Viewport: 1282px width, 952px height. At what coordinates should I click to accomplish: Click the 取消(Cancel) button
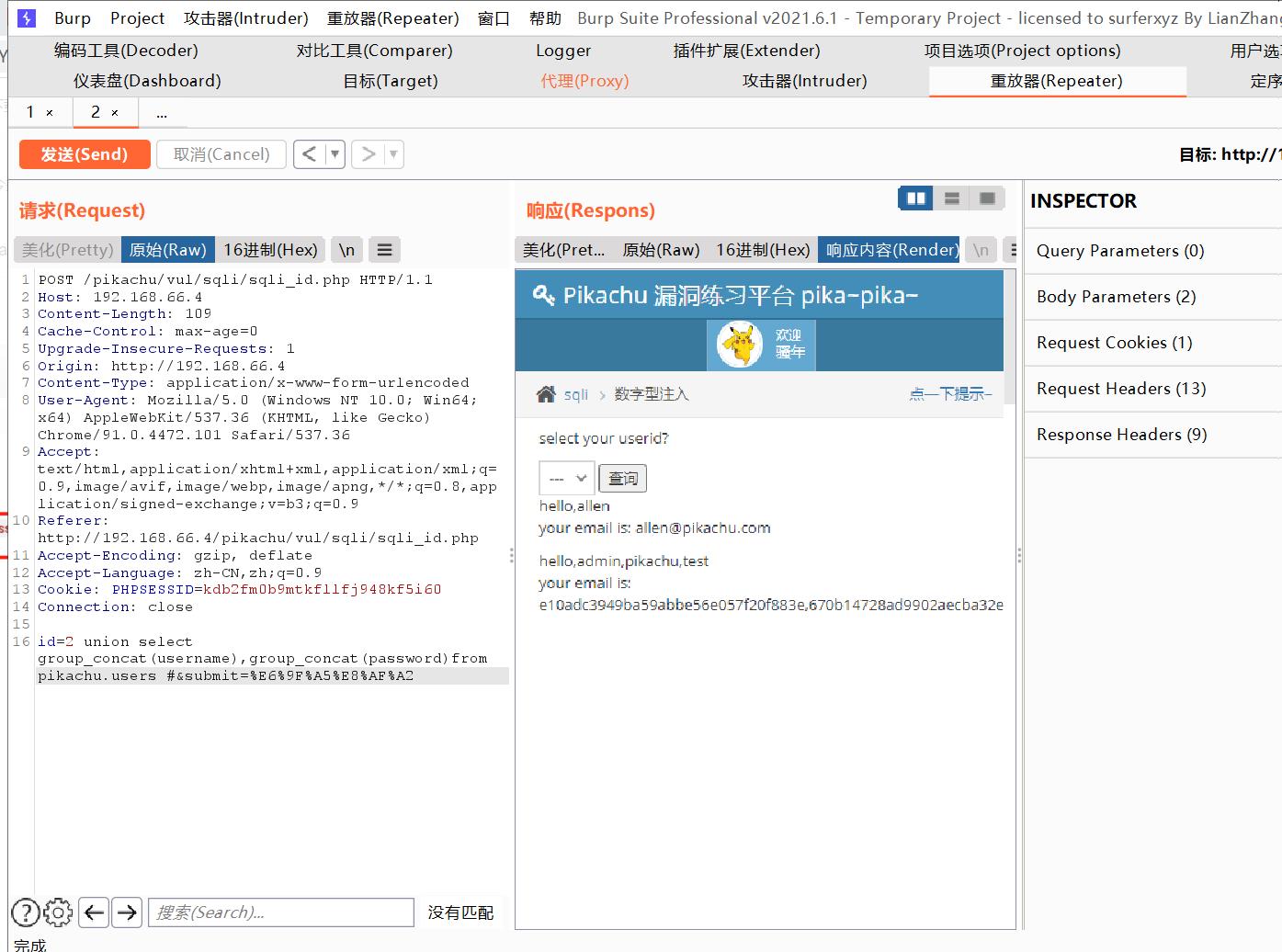[x=221, y=154]
